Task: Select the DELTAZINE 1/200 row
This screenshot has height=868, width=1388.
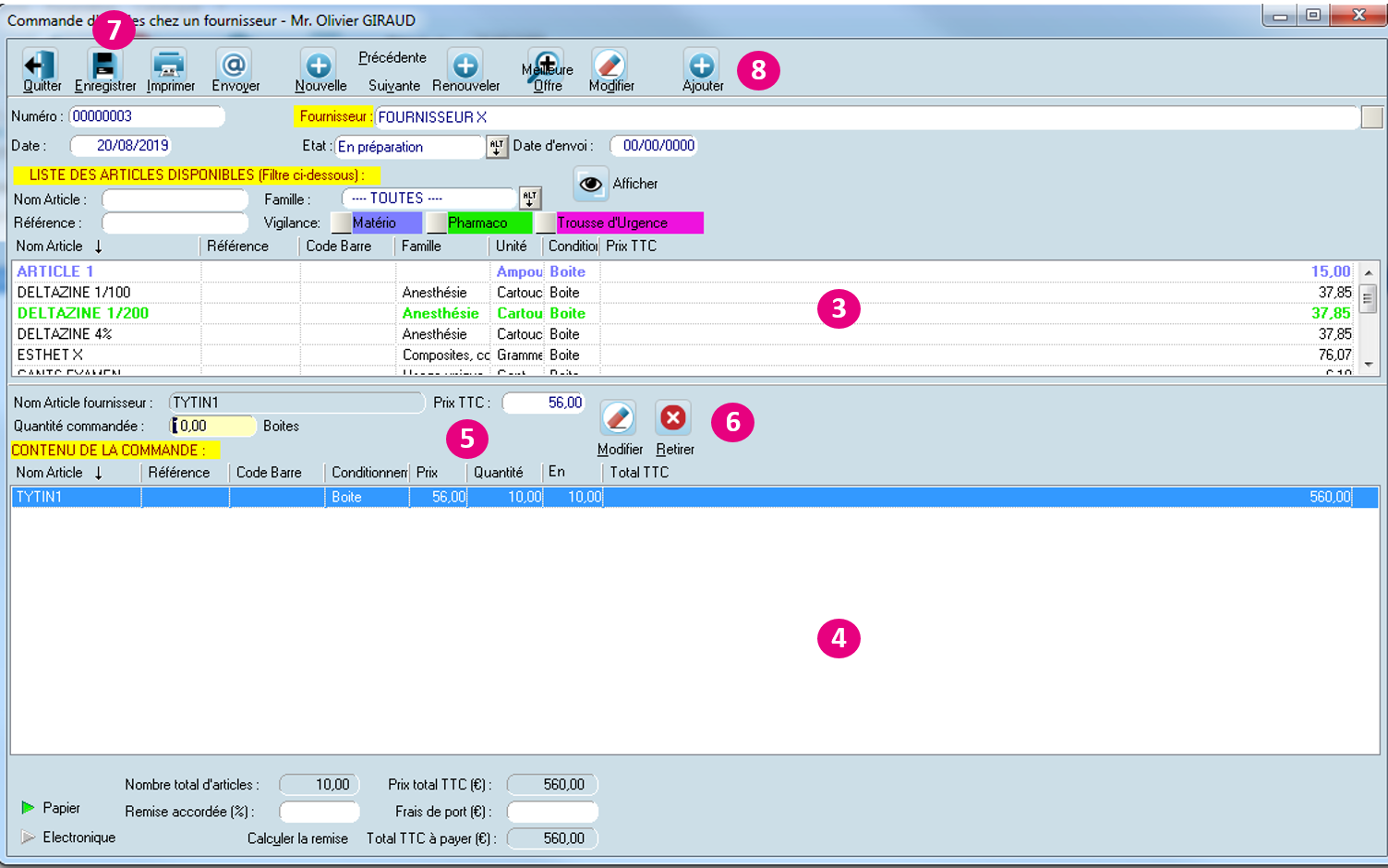Action: (683, 313)
